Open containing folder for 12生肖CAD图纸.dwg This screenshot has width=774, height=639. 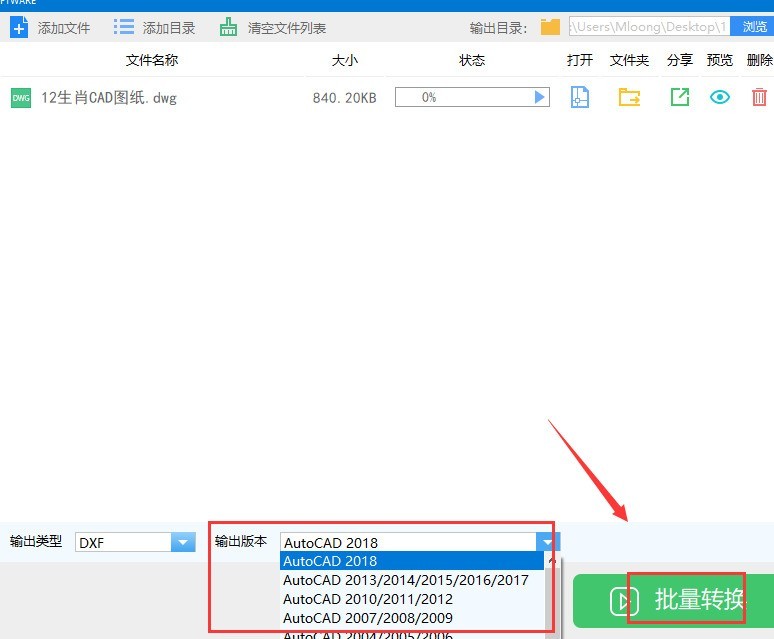pyautogui.click(x=629, y=97)
